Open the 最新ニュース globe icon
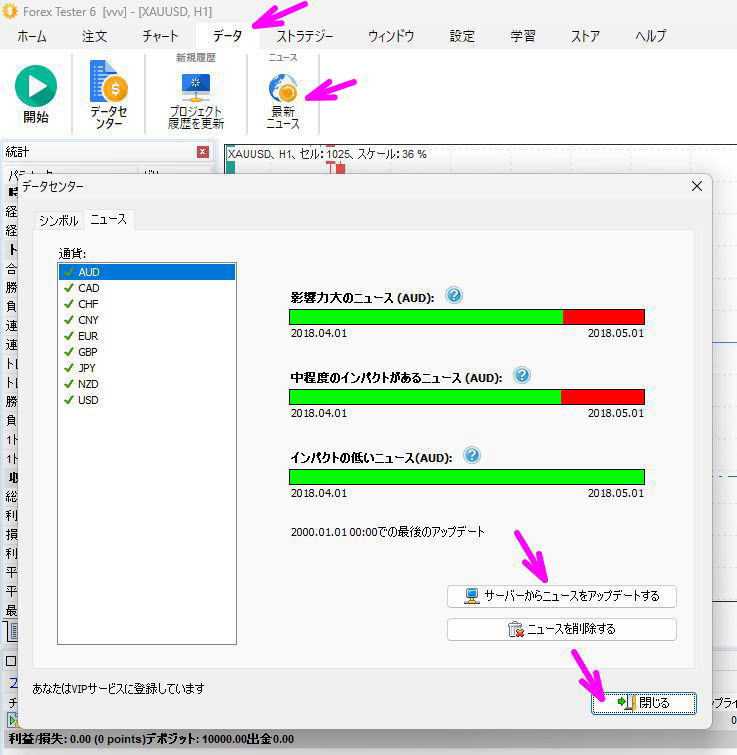737x755 pixels. [283, 88]
